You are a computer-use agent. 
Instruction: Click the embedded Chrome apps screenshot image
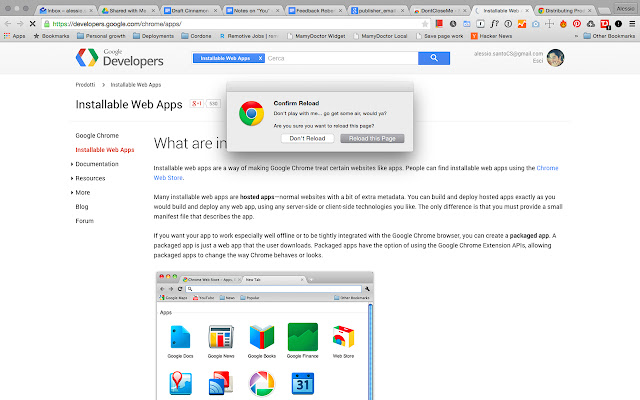(x=264, y=336)
